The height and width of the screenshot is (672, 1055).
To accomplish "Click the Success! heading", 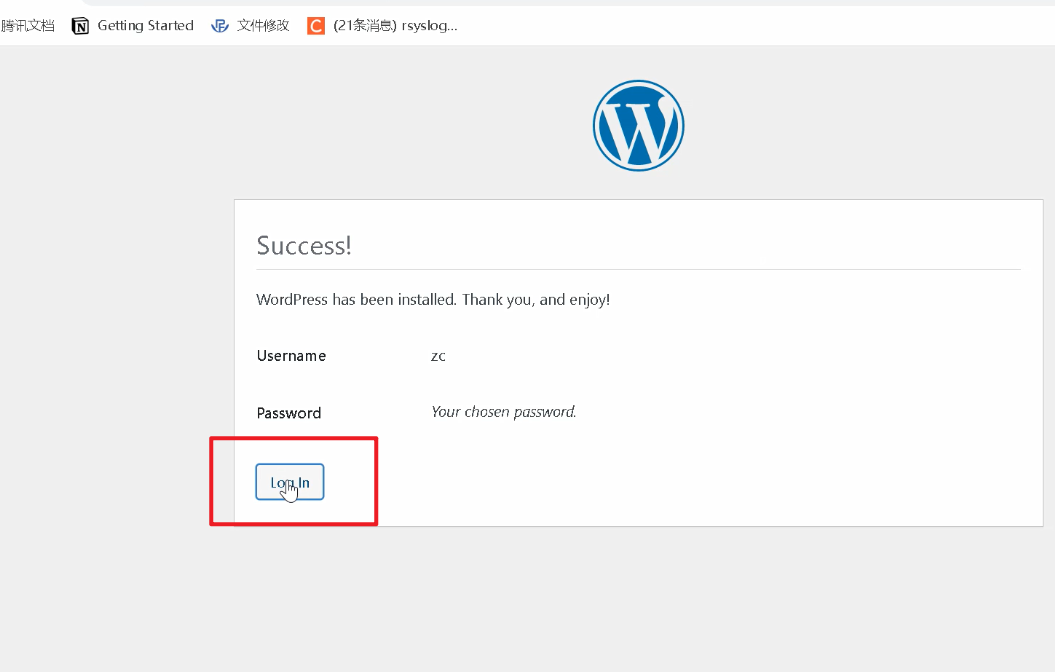I will (304, 246).
